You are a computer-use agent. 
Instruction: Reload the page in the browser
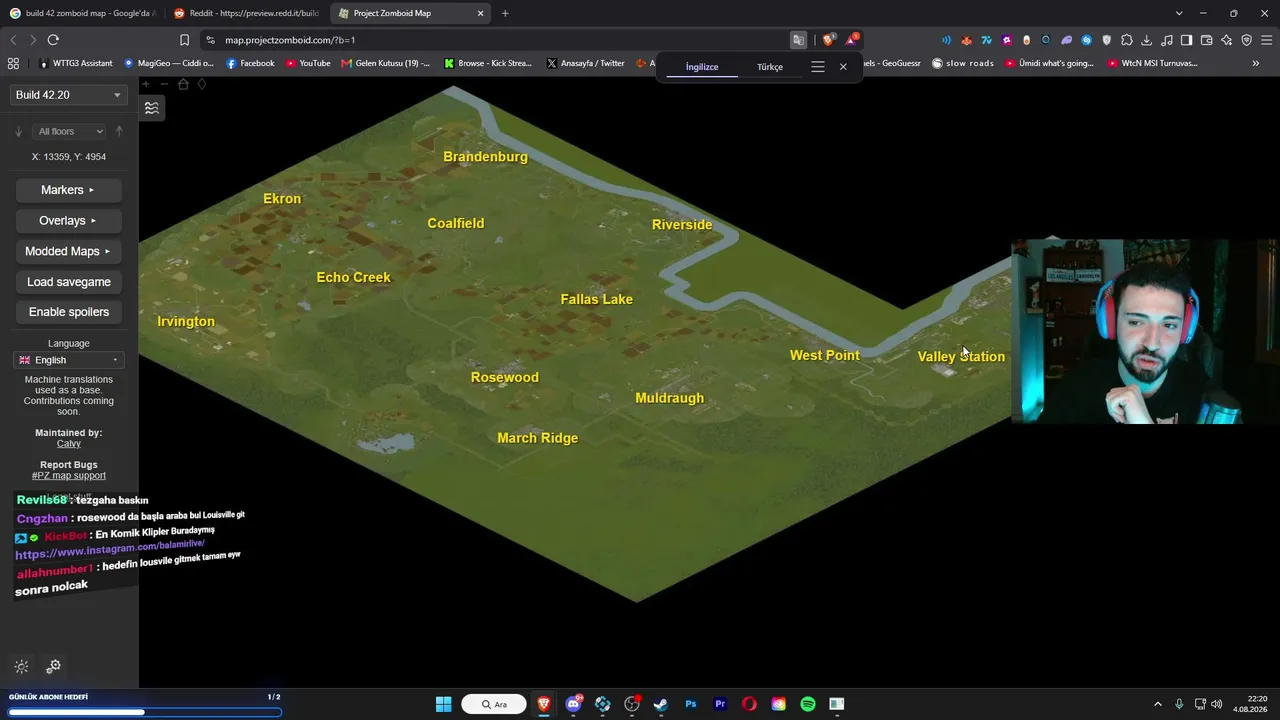(53, 40)
